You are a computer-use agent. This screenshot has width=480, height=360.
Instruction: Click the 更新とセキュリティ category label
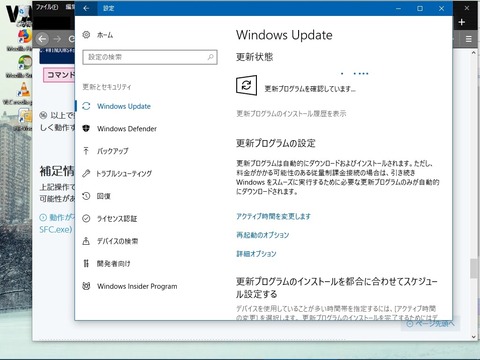(107, 87)
